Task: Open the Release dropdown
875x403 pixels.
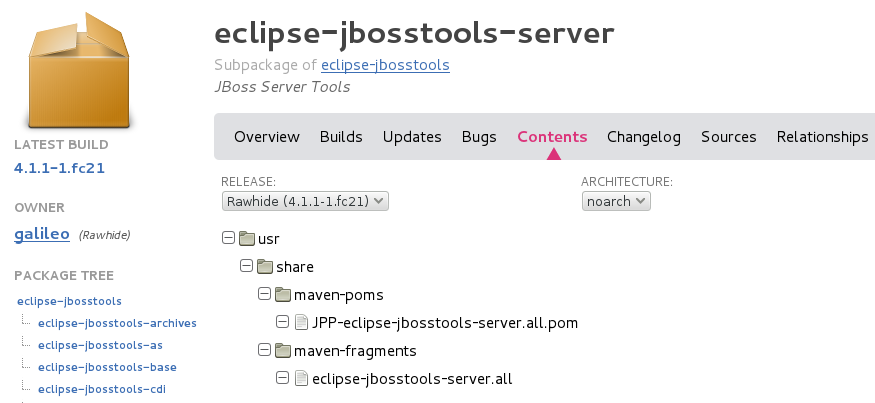Action: (x=305, y=201)
